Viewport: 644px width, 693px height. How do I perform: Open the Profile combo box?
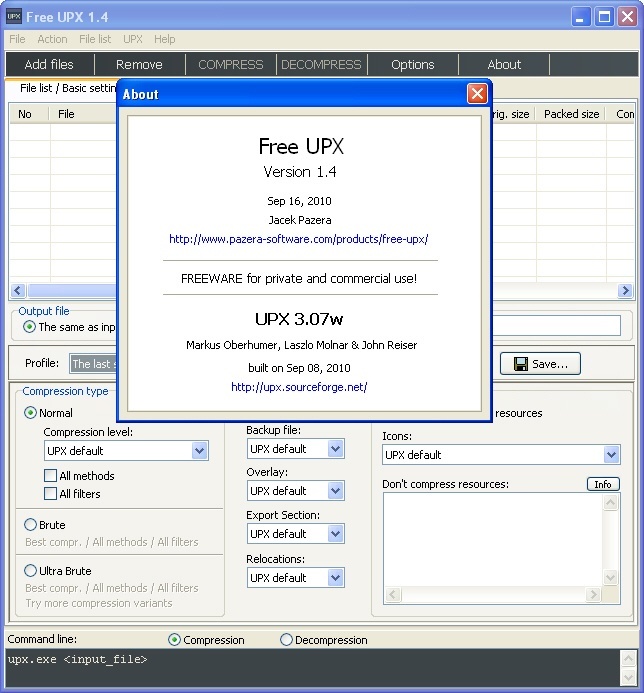coord(93,364)
